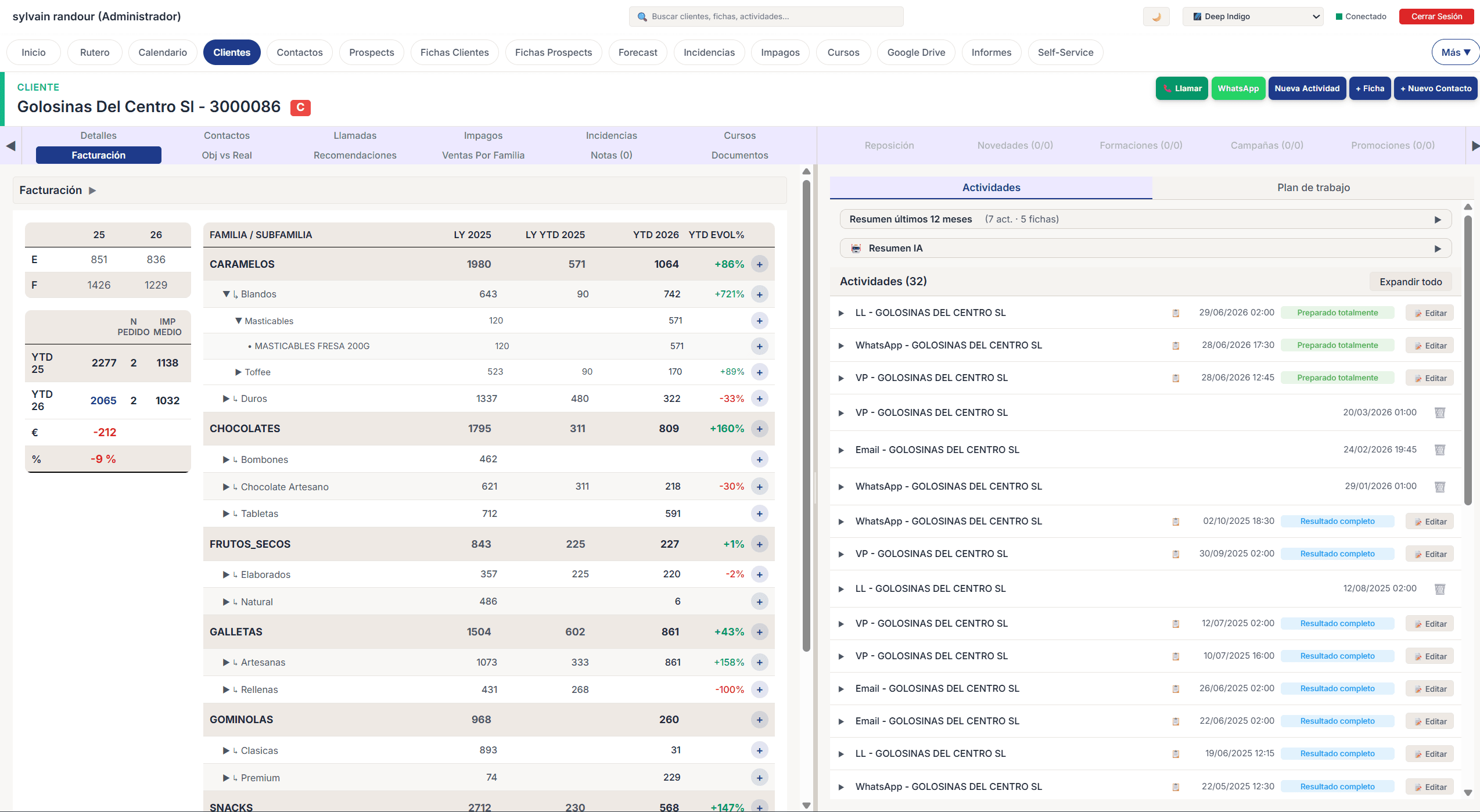Click the '+' icon on the CHOCOLATES family row

tap(759, 429)
